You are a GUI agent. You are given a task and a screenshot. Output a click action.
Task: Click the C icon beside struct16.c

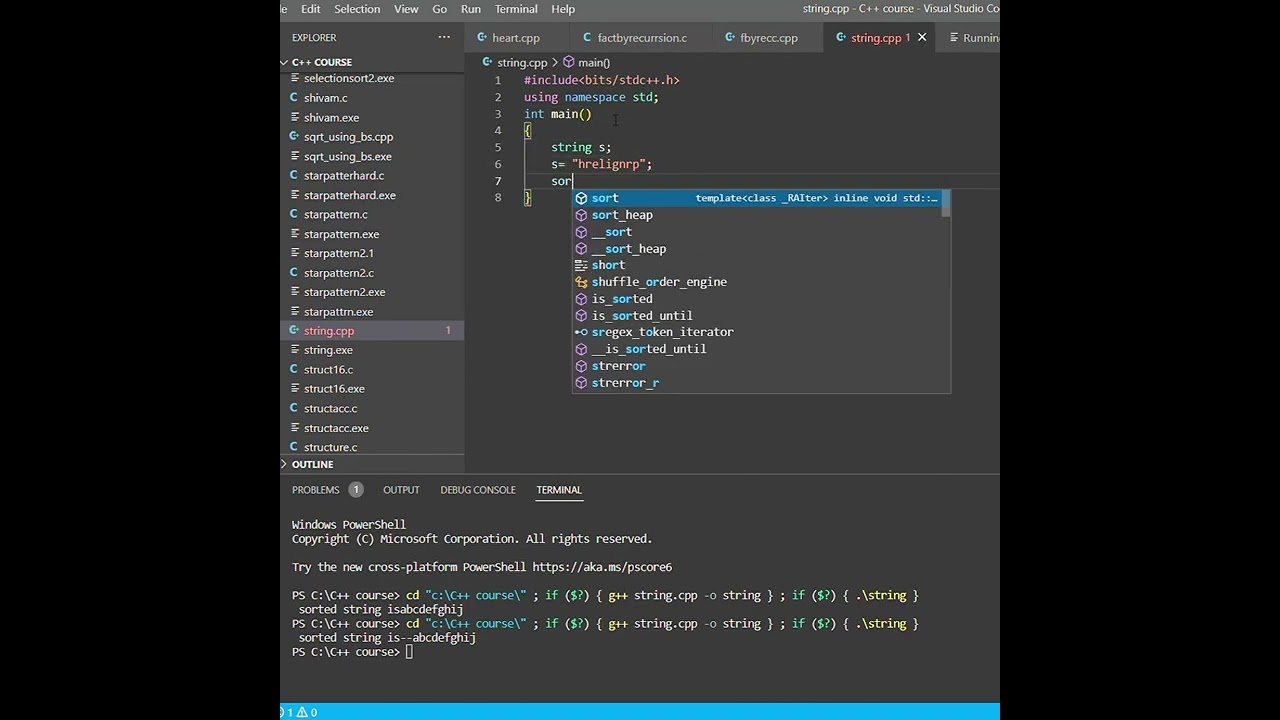click(x=294, y=369)
